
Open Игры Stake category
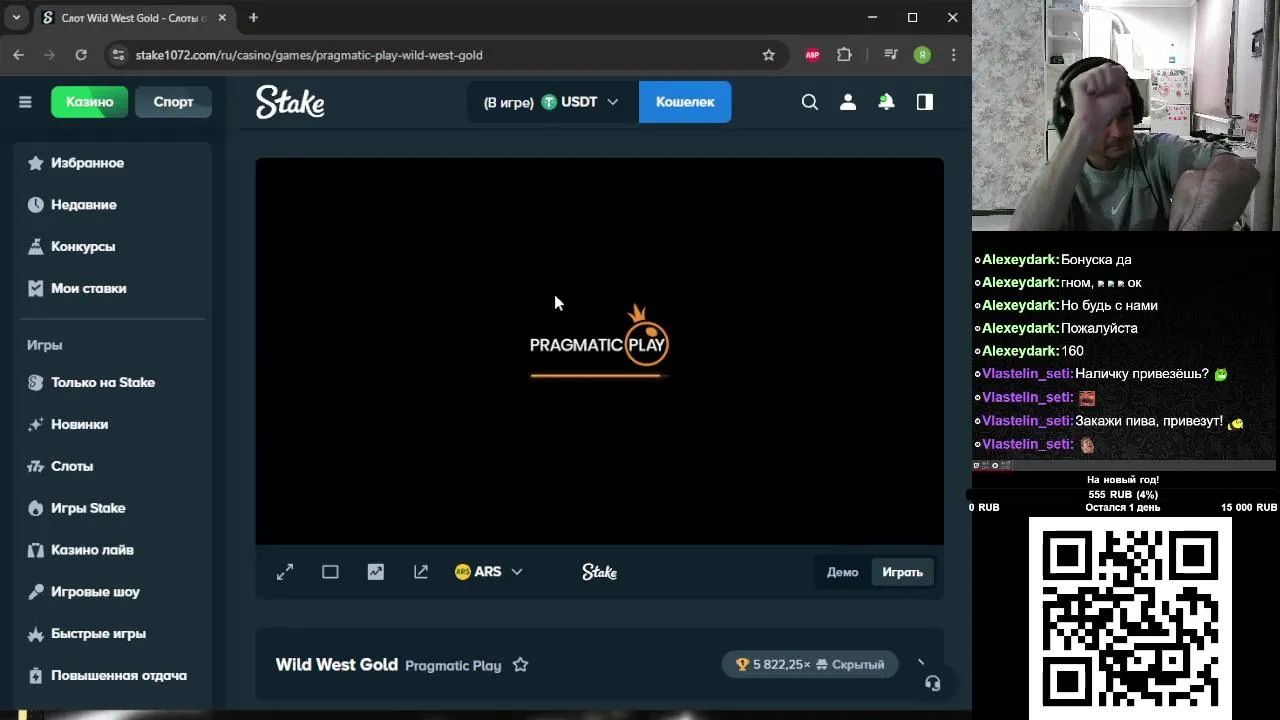(112, 508)
